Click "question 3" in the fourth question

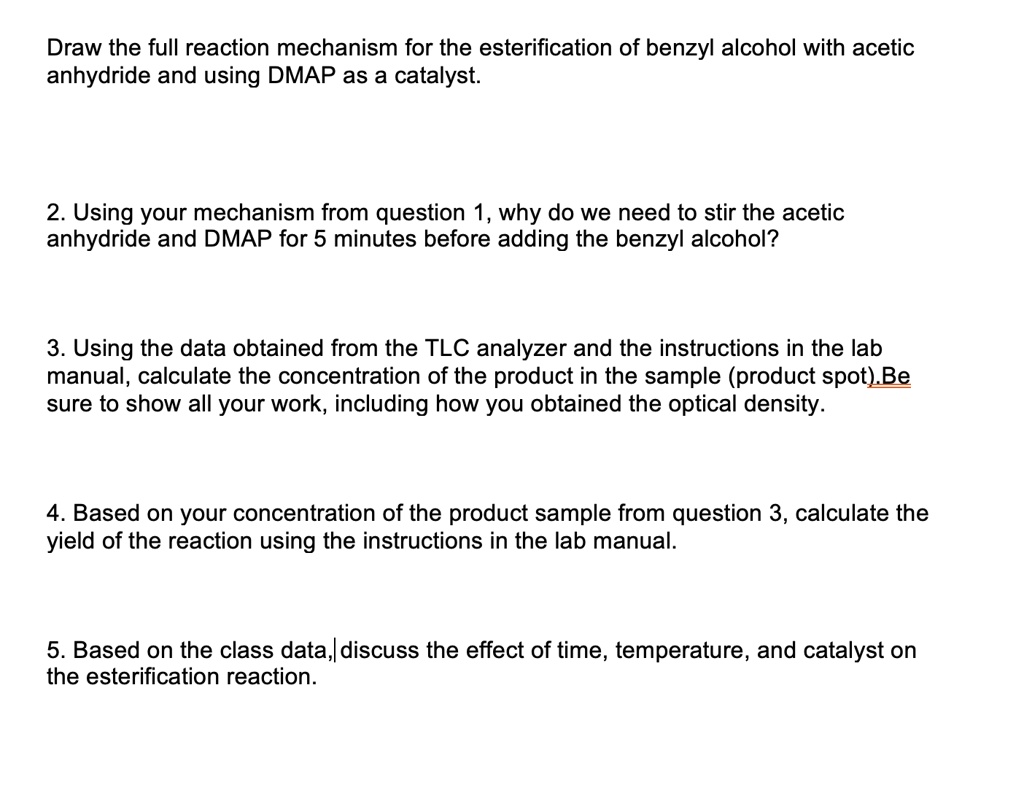click(x=726, y=514)
